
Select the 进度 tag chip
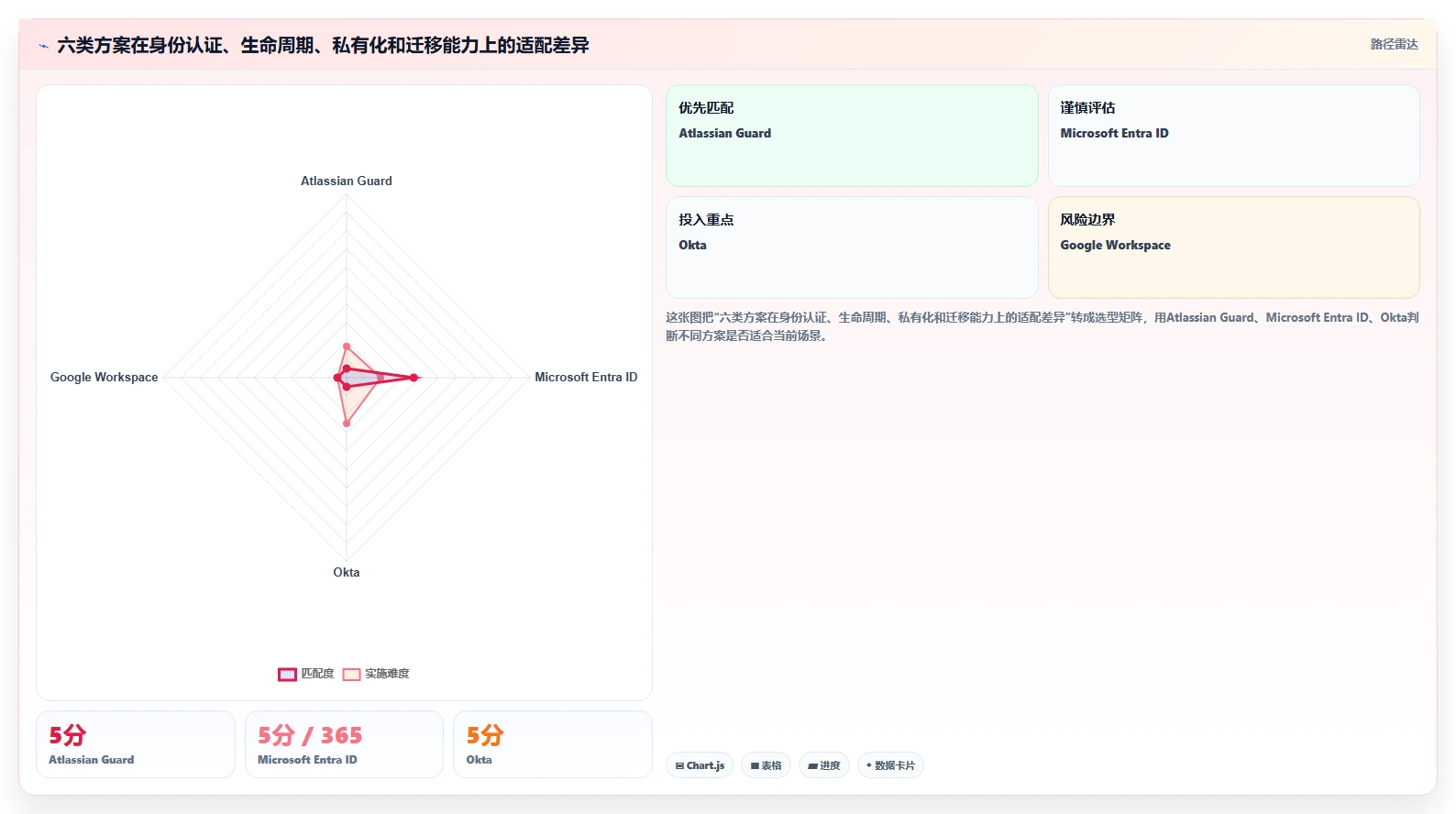point(824,765)
